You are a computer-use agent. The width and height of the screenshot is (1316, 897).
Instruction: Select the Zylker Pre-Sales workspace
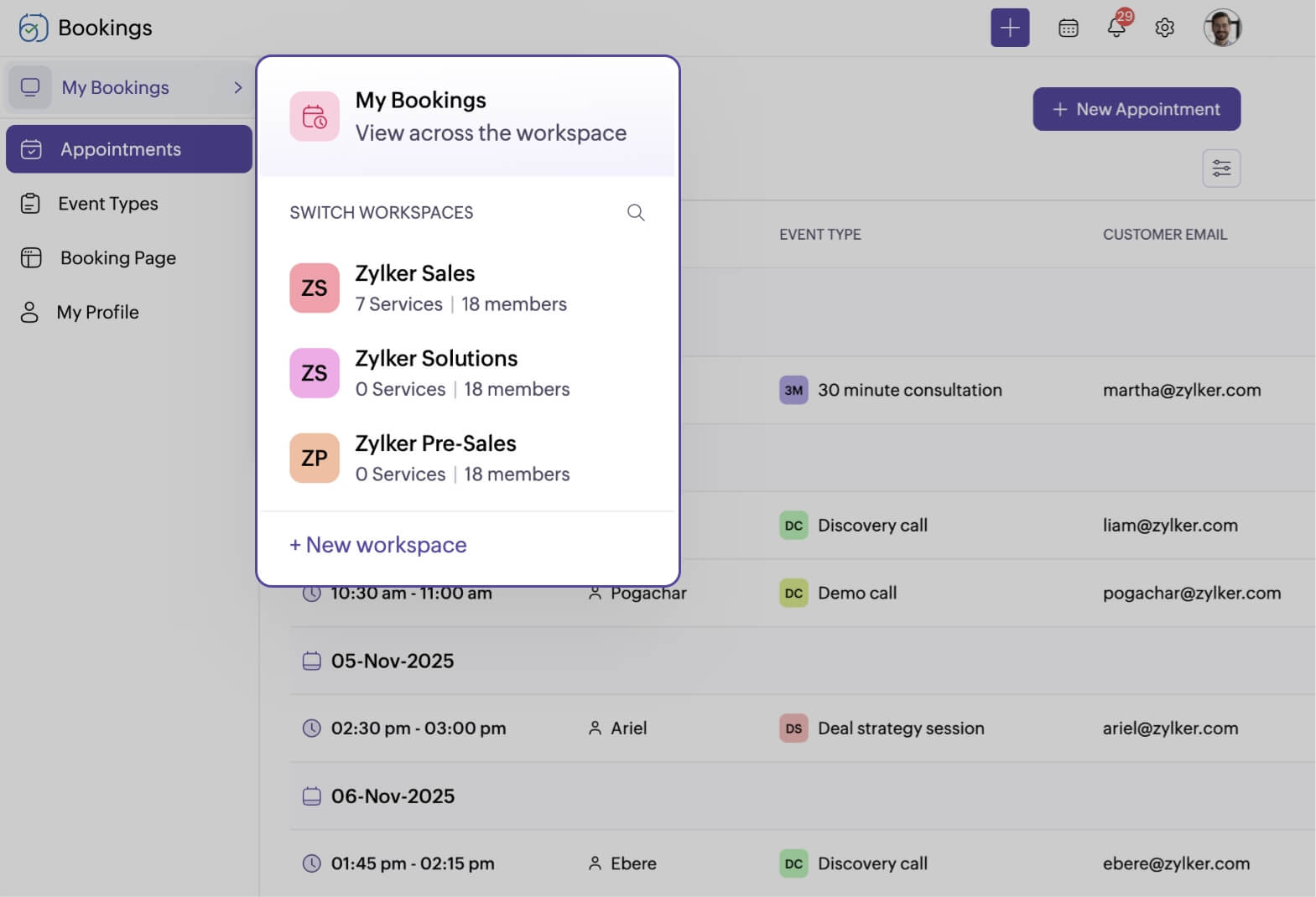436,458
